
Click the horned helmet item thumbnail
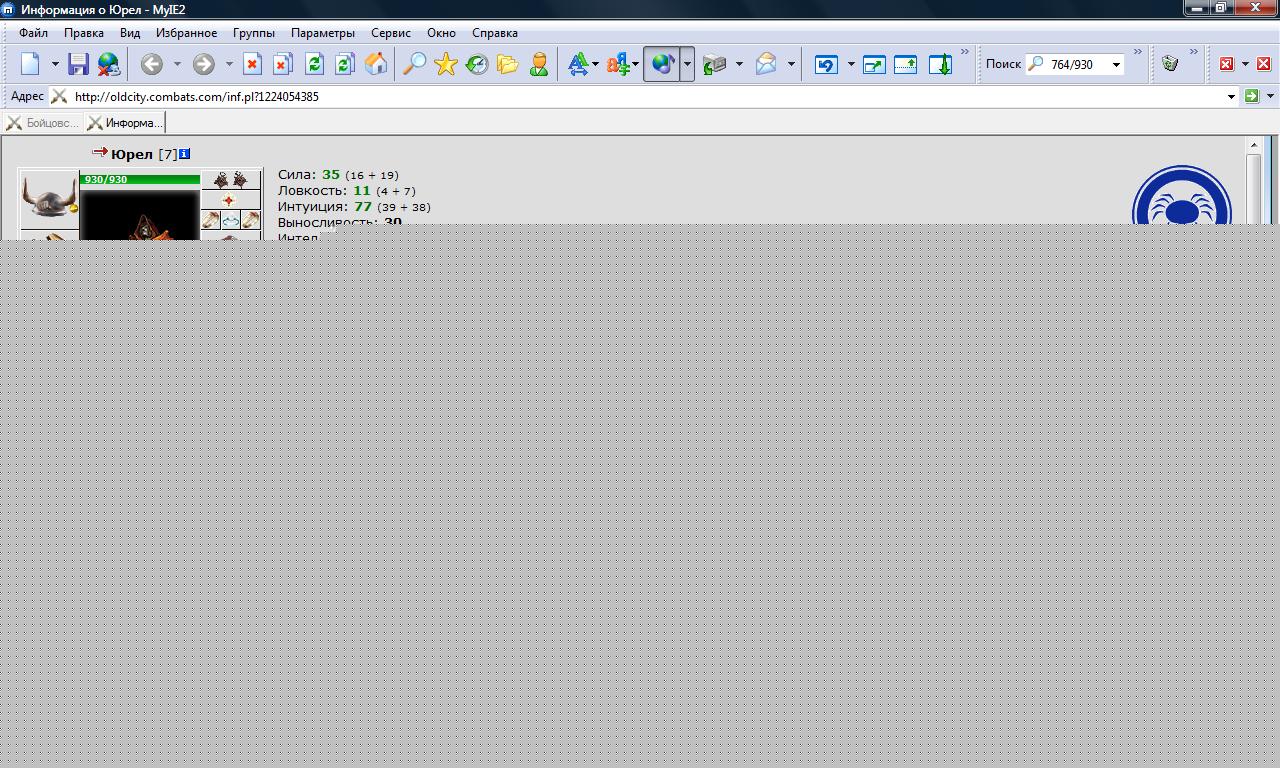49,198
